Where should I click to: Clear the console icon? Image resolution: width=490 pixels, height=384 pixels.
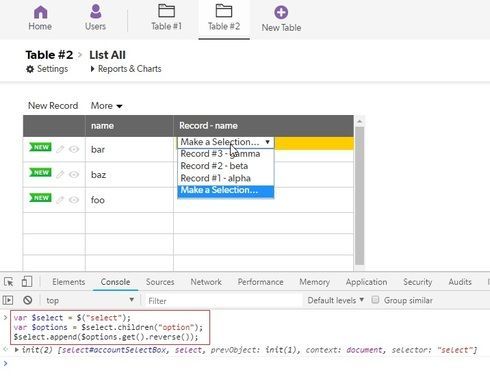tap(28, 300)
